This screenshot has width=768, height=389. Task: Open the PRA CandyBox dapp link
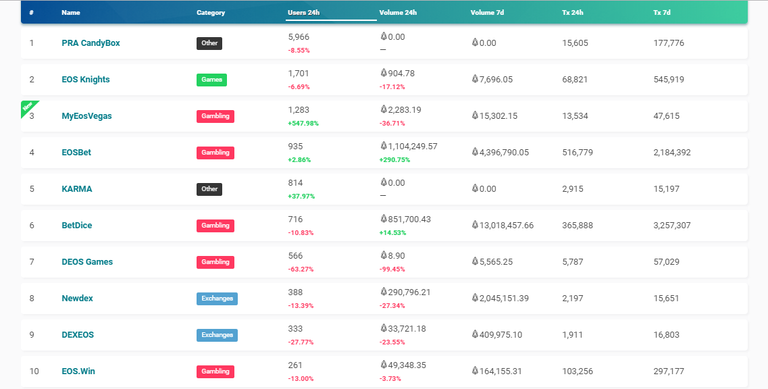pos(91,43)
